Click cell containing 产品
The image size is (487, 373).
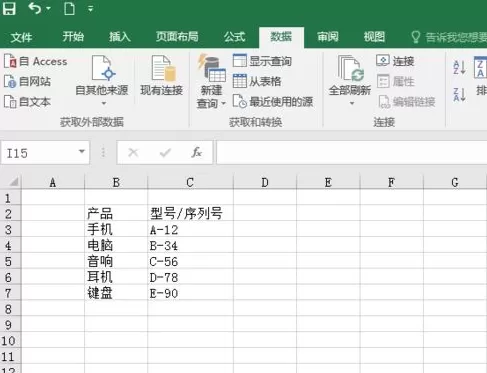point(116,213)
